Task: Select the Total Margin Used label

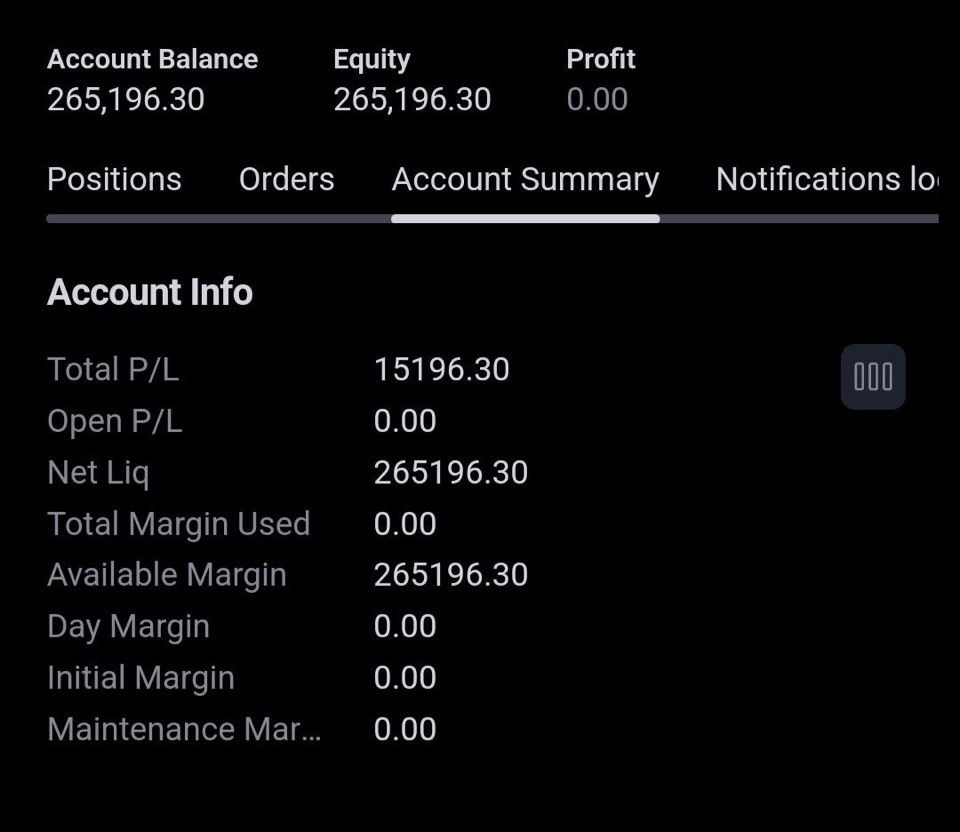Action: pos(179,524)
